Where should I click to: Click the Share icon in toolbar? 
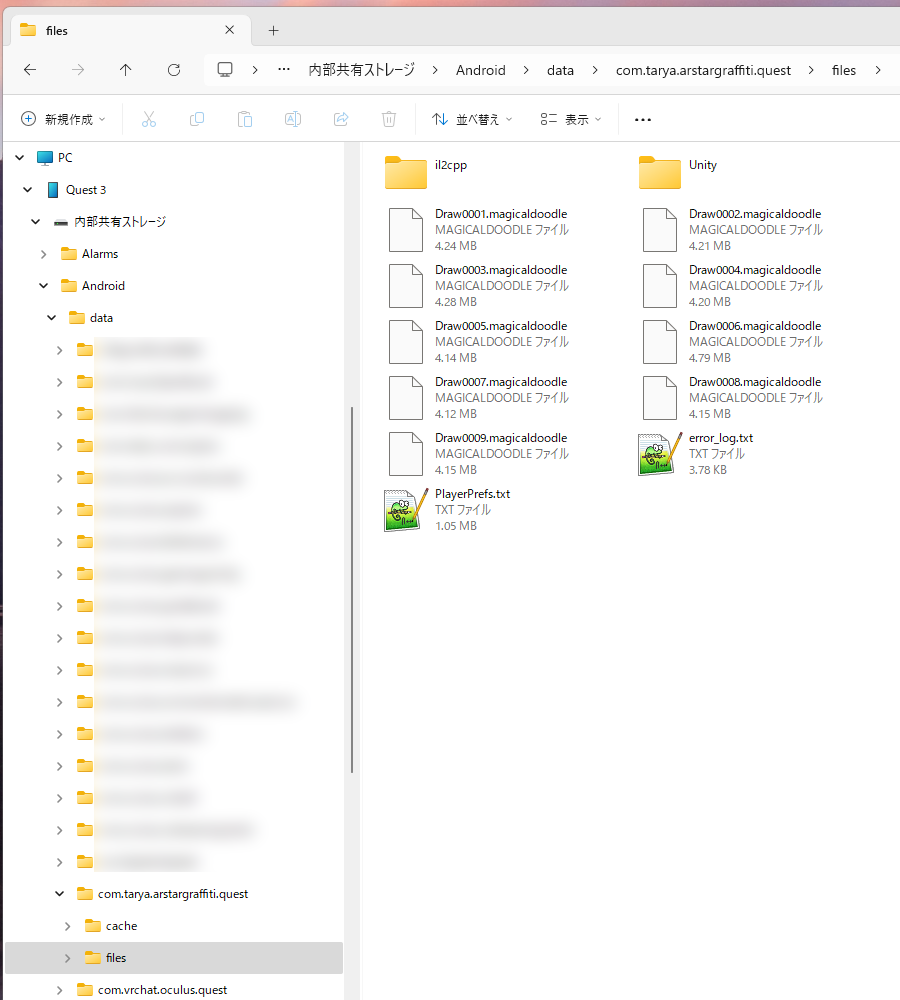(x=341, y=119)
